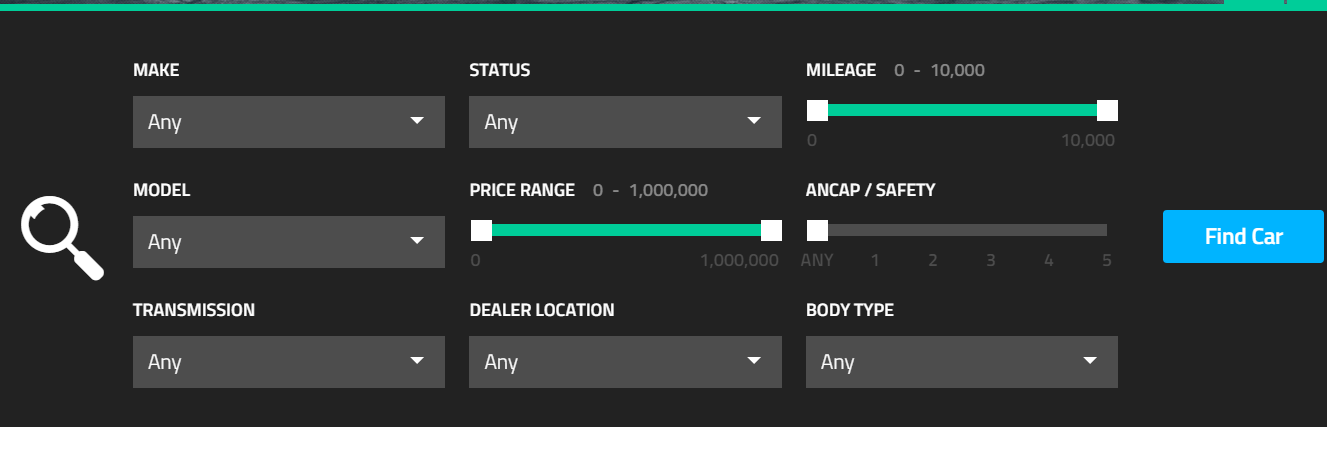Expand the Status dropdown
The width and height of the screenshot is (1327, 460).
(x=625, y=122)
